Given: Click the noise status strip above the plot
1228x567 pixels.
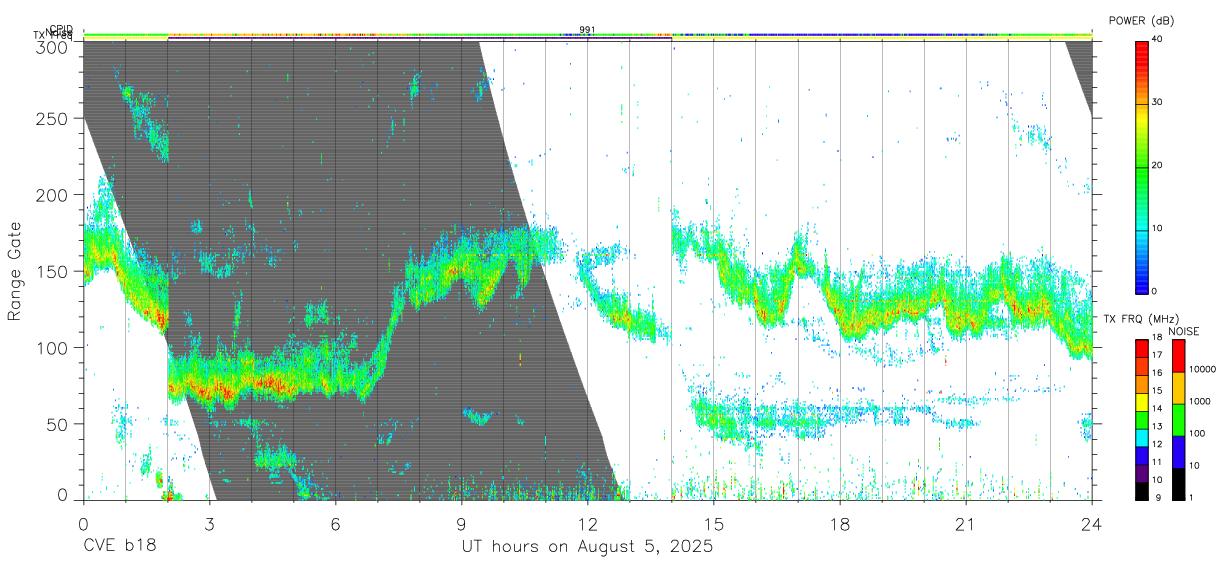Looking at the screenshot, I should point(587,34).
